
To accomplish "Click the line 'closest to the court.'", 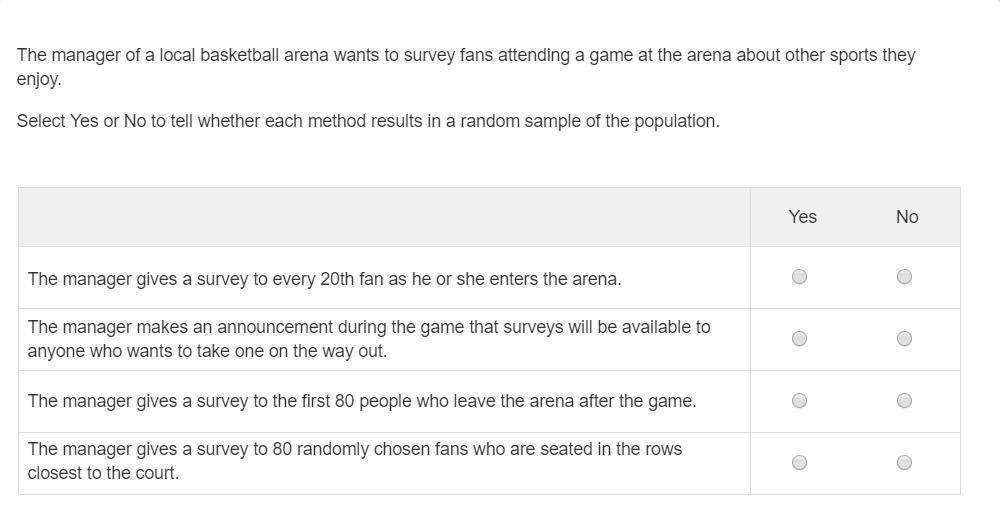I will click(103, 473).
